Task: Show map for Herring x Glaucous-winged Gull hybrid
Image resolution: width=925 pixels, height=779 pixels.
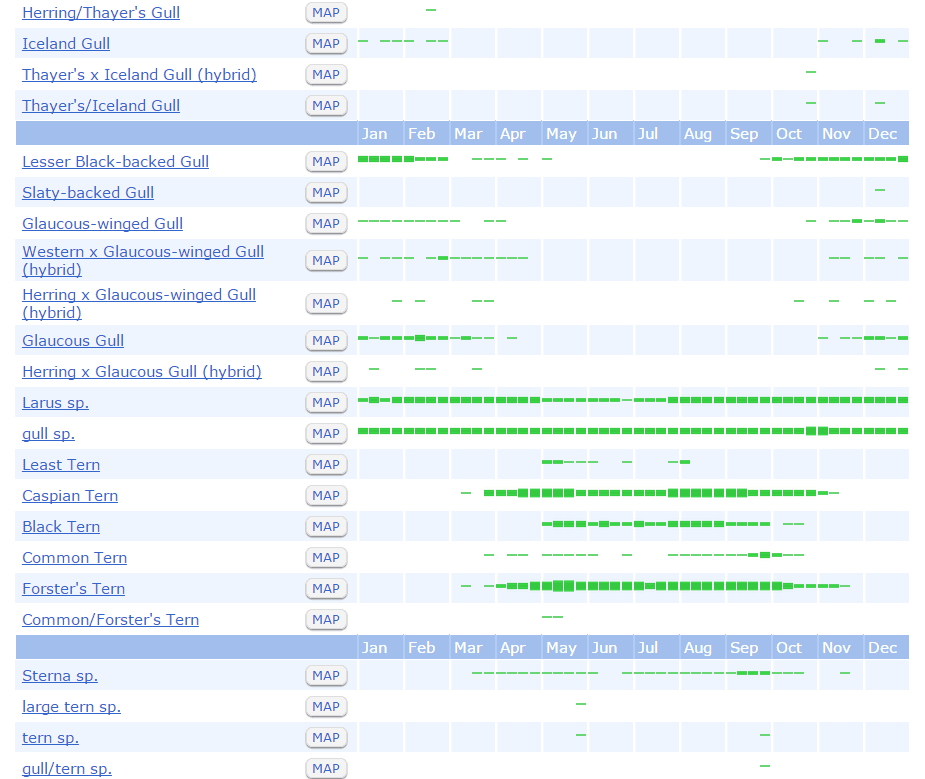Action: coord(326,304)
